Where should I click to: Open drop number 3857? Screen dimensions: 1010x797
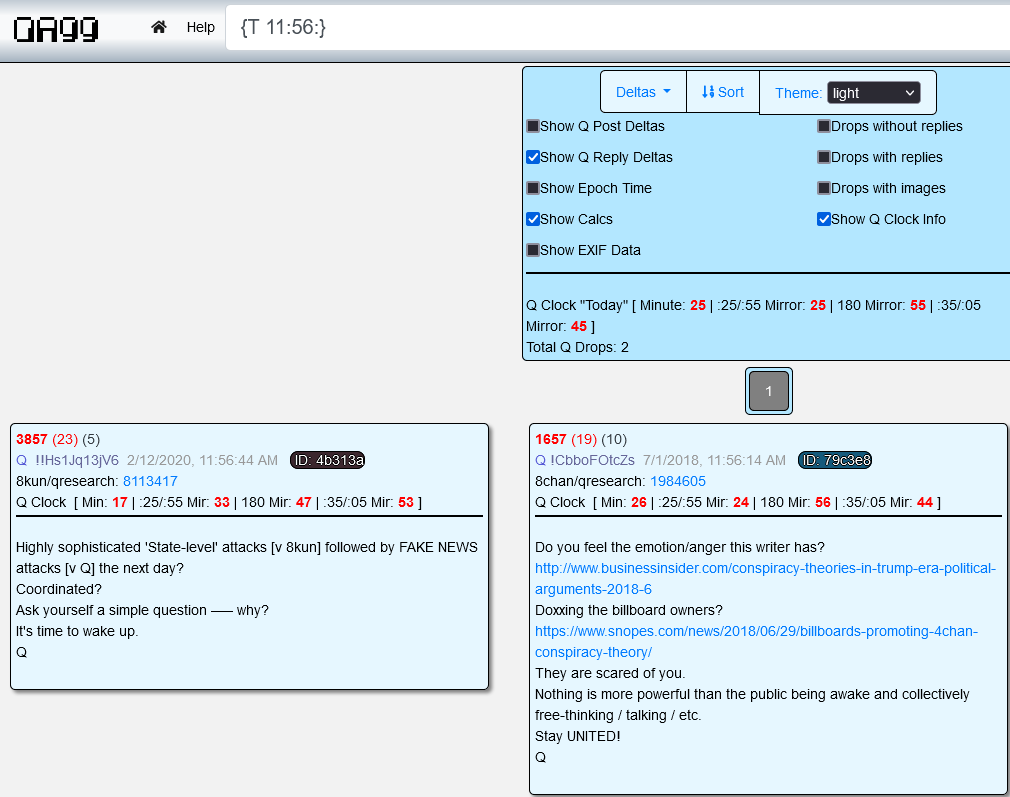coord(32,439)
